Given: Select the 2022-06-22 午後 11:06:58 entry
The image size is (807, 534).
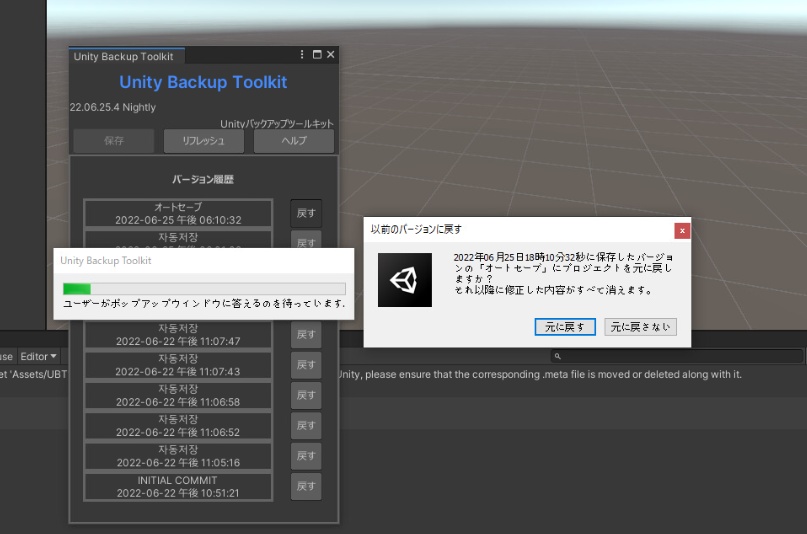Looking at the screenshot, I should coord(178,395).
